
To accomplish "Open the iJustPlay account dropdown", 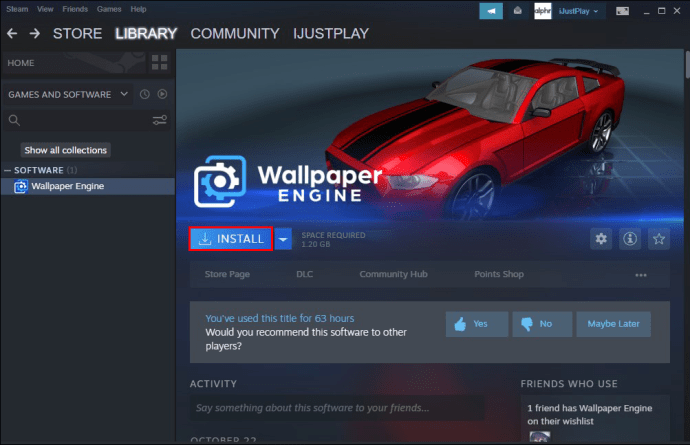I will pos(578,11).
